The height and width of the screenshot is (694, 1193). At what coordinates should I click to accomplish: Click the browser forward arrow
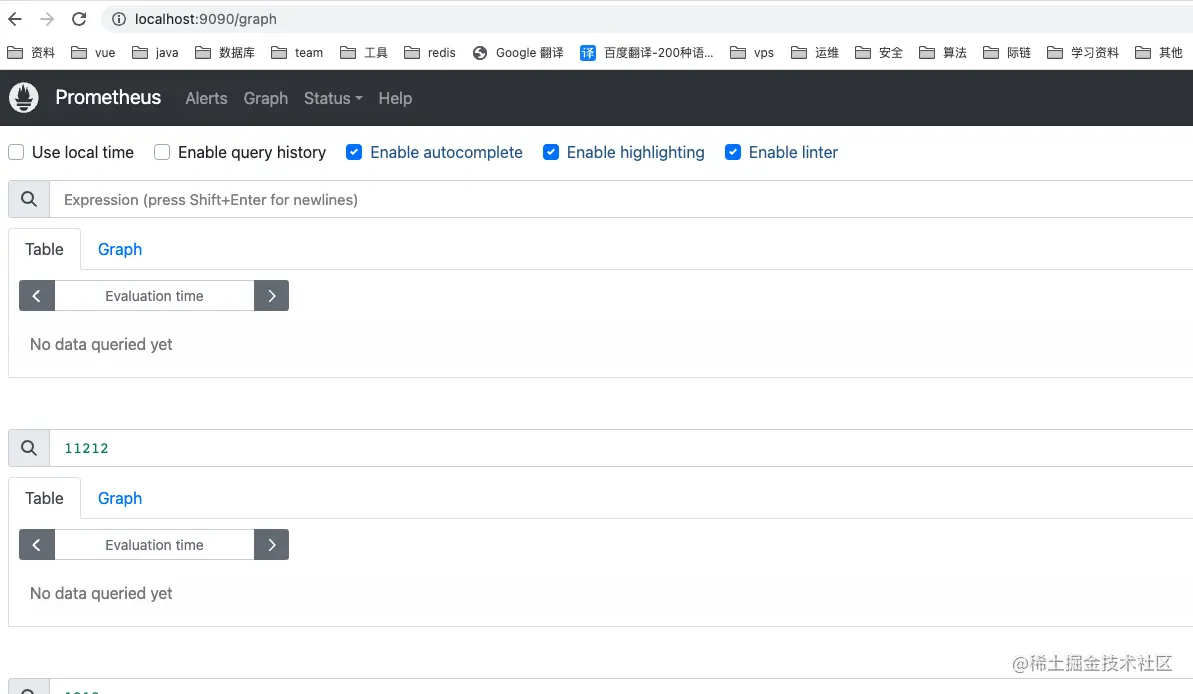tap(47, 19)
